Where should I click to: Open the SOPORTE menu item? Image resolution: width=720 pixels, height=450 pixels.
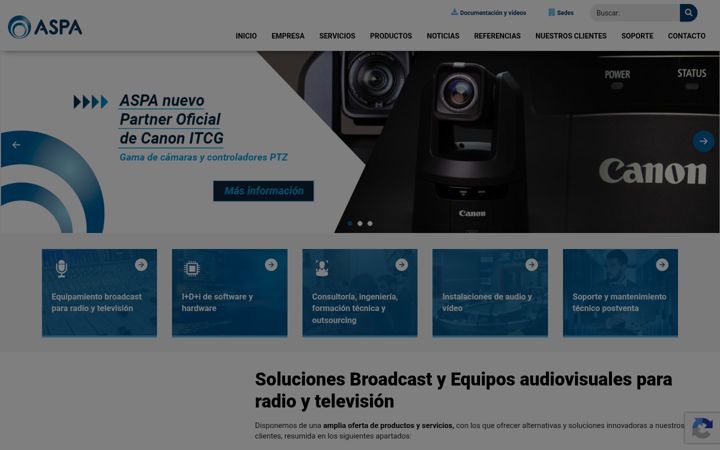pyautogui.click(x=637, y=36)
